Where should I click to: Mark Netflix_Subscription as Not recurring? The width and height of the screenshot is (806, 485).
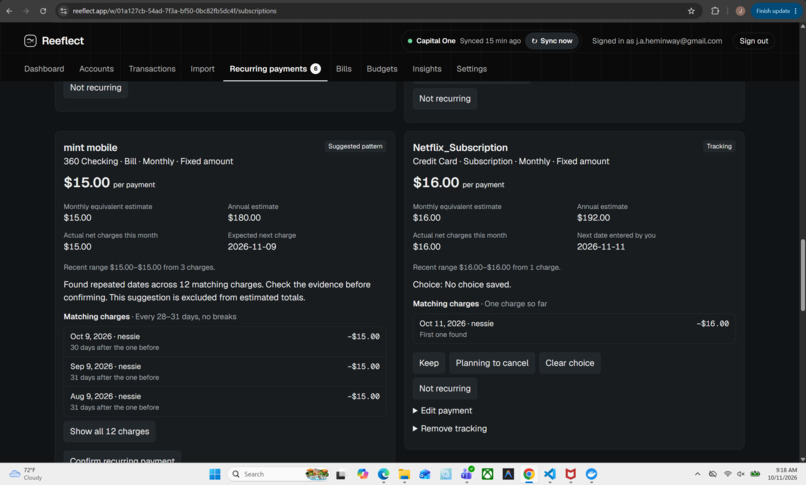(x=445, y=388)
